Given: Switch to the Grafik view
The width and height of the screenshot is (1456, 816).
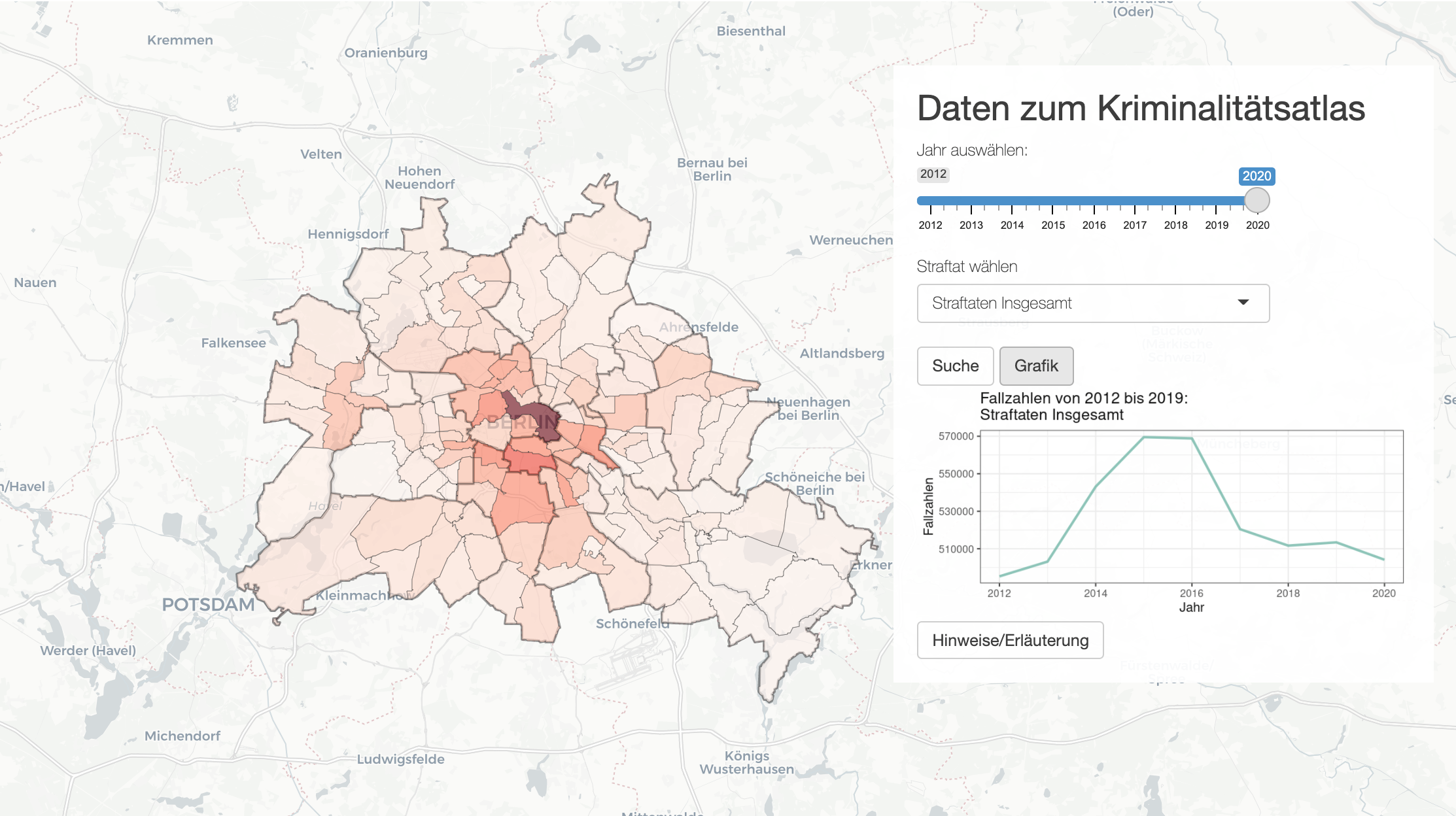Looking at the screenshot, I should pyautogui.click(x=1036, y=366).
